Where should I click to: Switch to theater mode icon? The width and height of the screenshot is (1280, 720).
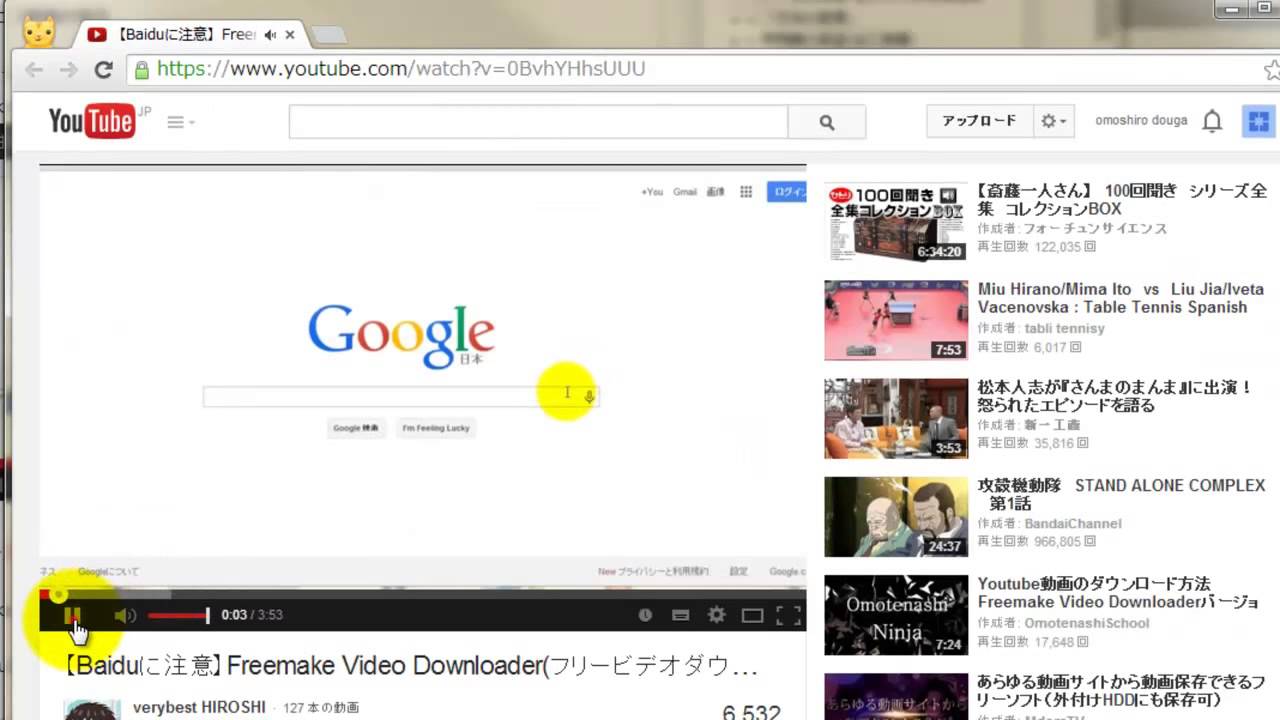point(752,616)
